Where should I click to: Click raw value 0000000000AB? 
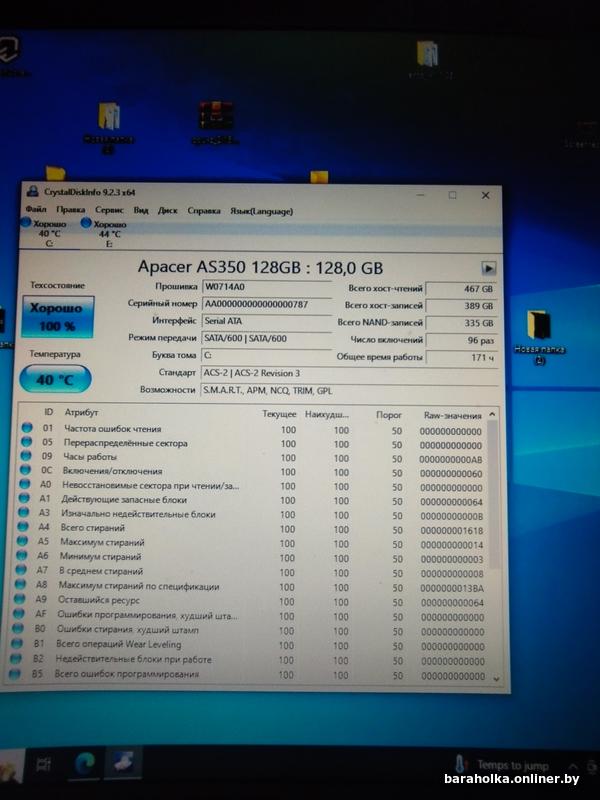(451, 459)
